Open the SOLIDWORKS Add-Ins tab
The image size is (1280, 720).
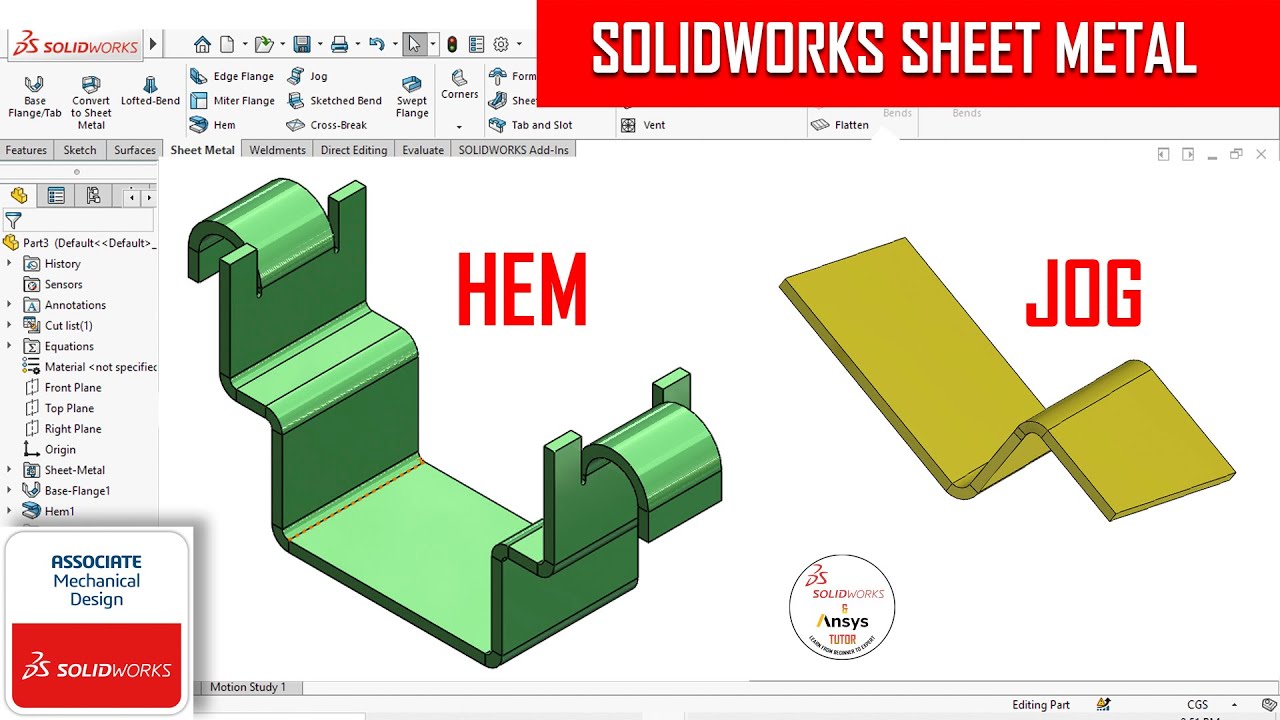click(513, 150)
